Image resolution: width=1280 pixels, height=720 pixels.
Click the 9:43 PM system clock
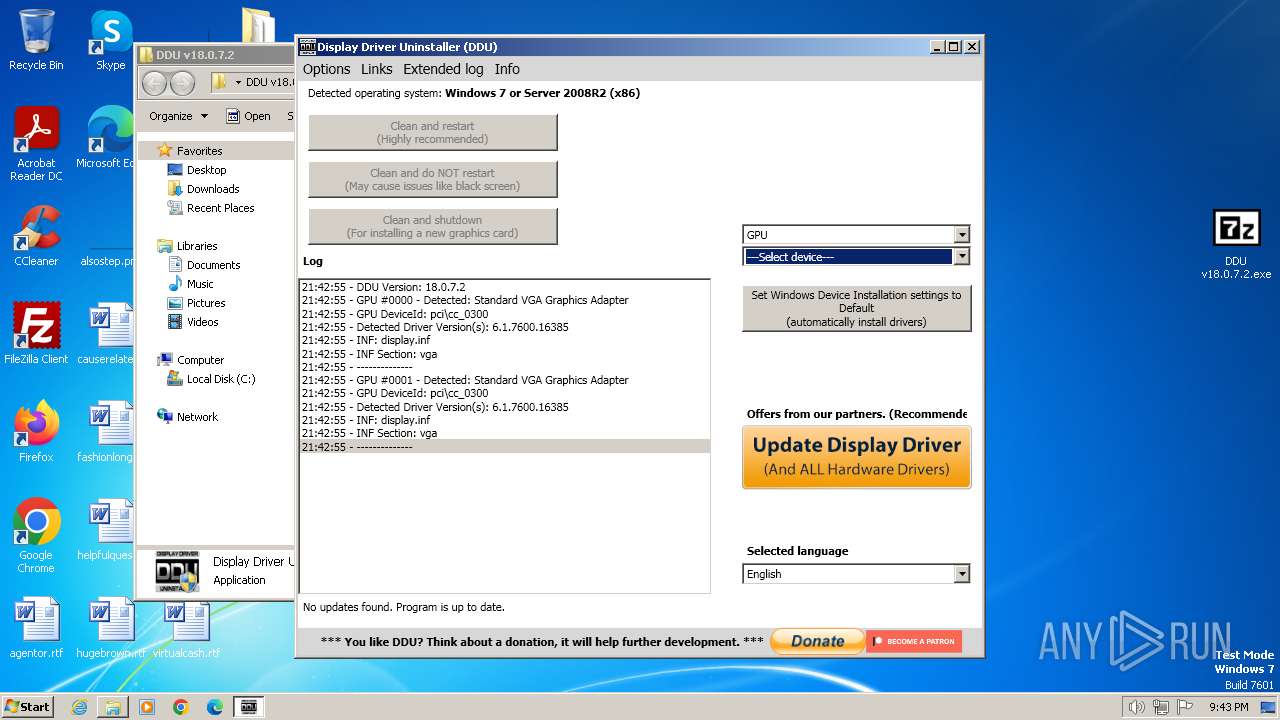[1228, 707]
